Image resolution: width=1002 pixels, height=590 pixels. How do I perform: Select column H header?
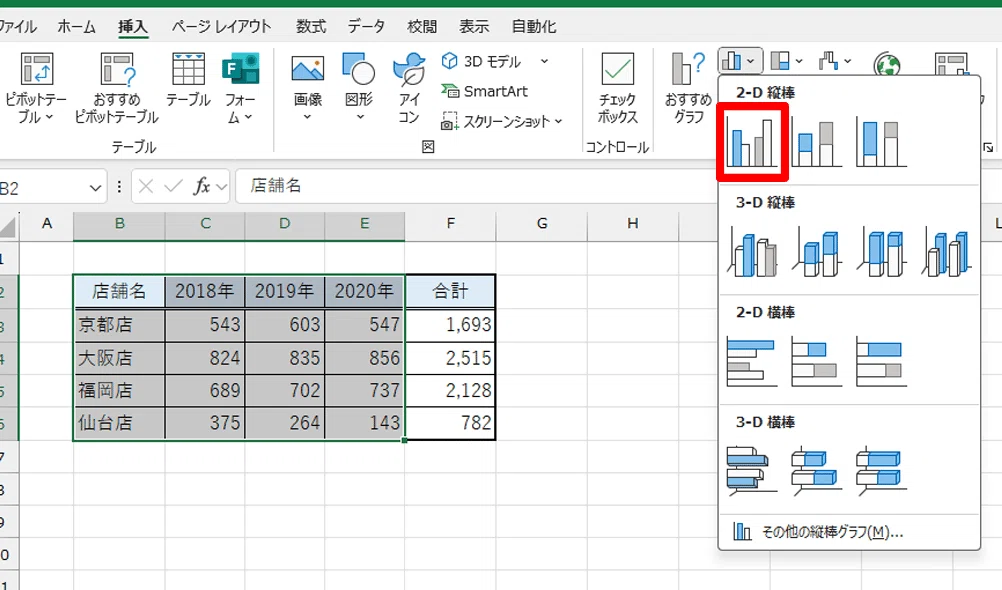(x=633, y=224)
